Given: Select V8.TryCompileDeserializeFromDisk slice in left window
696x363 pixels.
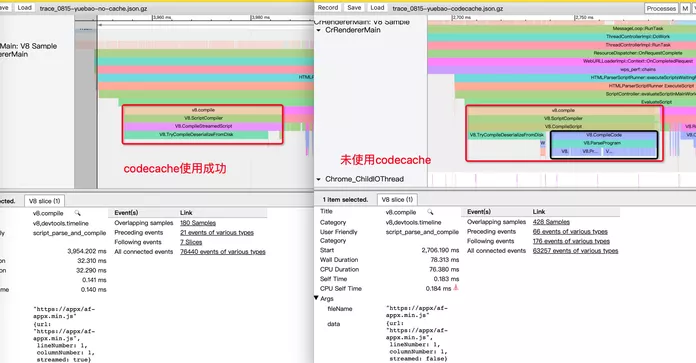Looking at the screenshot, I should click(196, 134).
